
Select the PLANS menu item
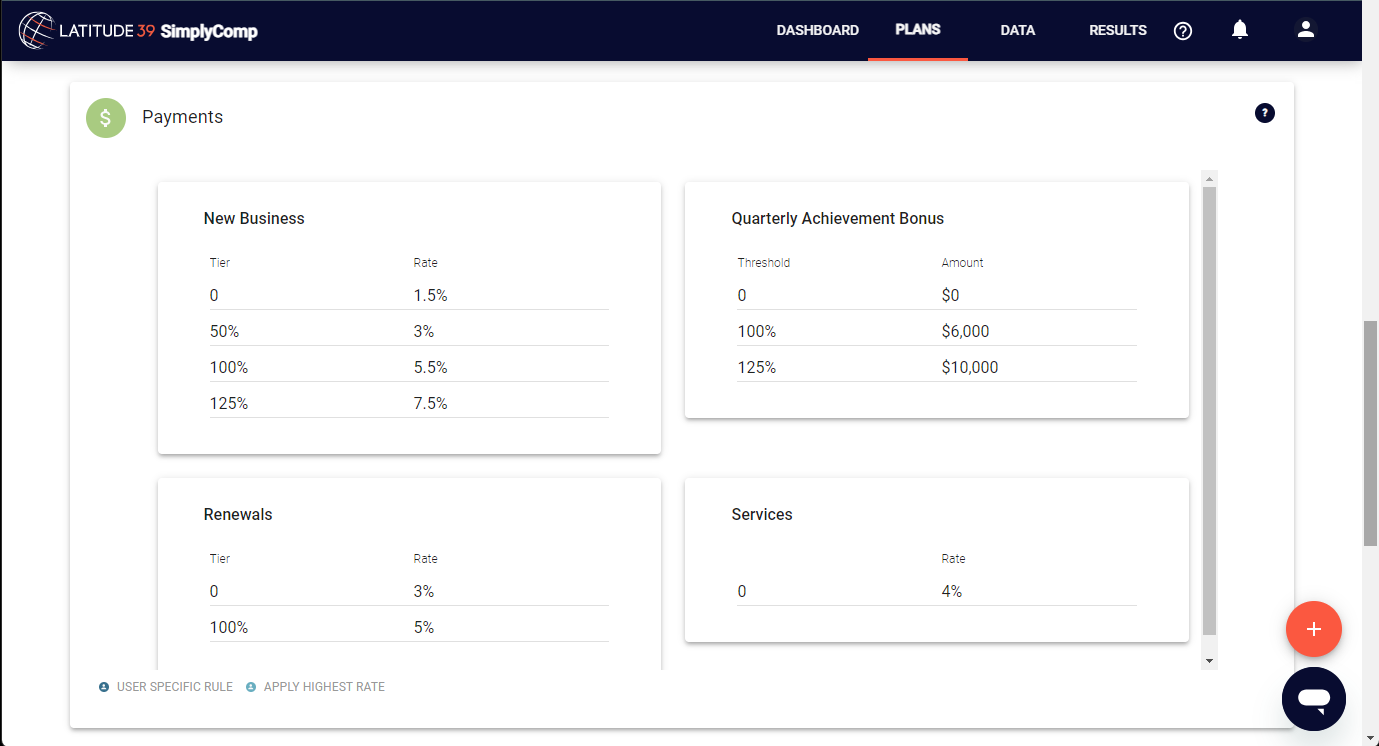(x=917, y=30)
